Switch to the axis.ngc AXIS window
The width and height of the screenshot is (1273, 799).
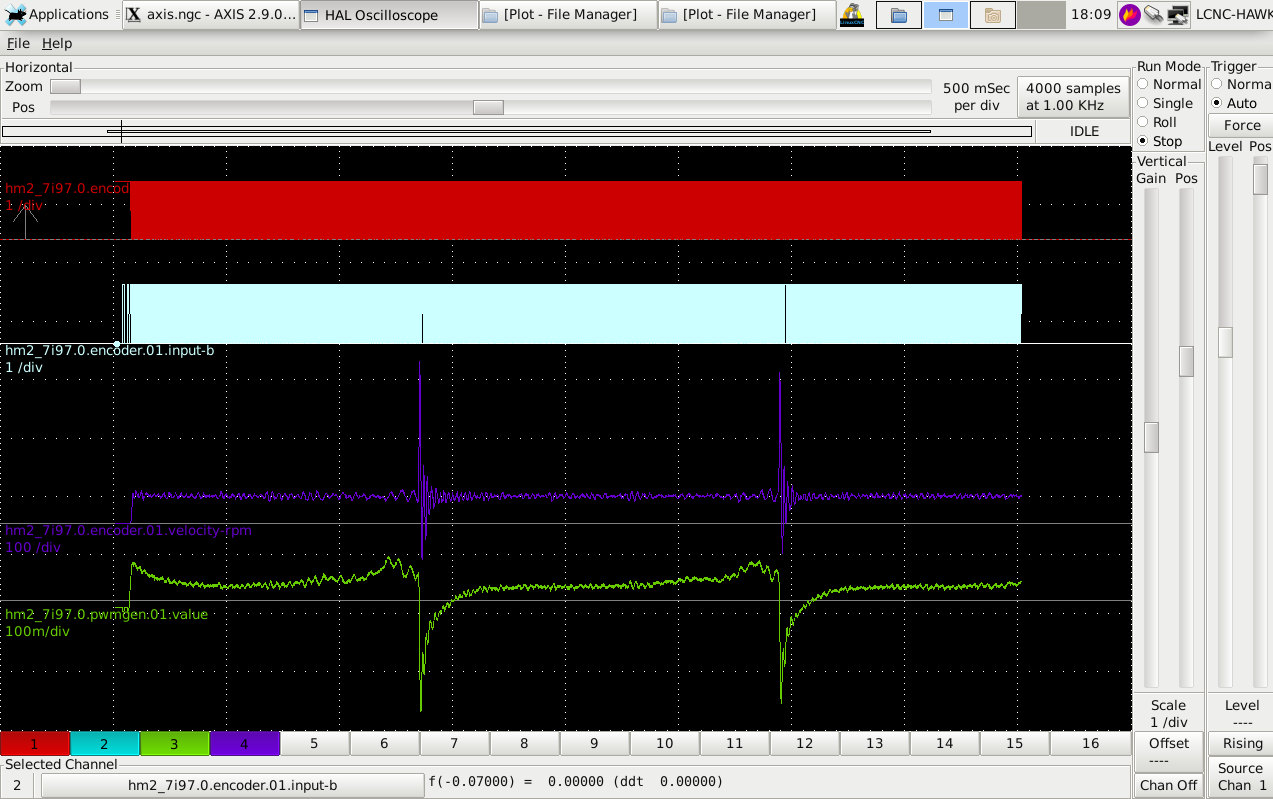pyautogui.click(x=211, y=15)
